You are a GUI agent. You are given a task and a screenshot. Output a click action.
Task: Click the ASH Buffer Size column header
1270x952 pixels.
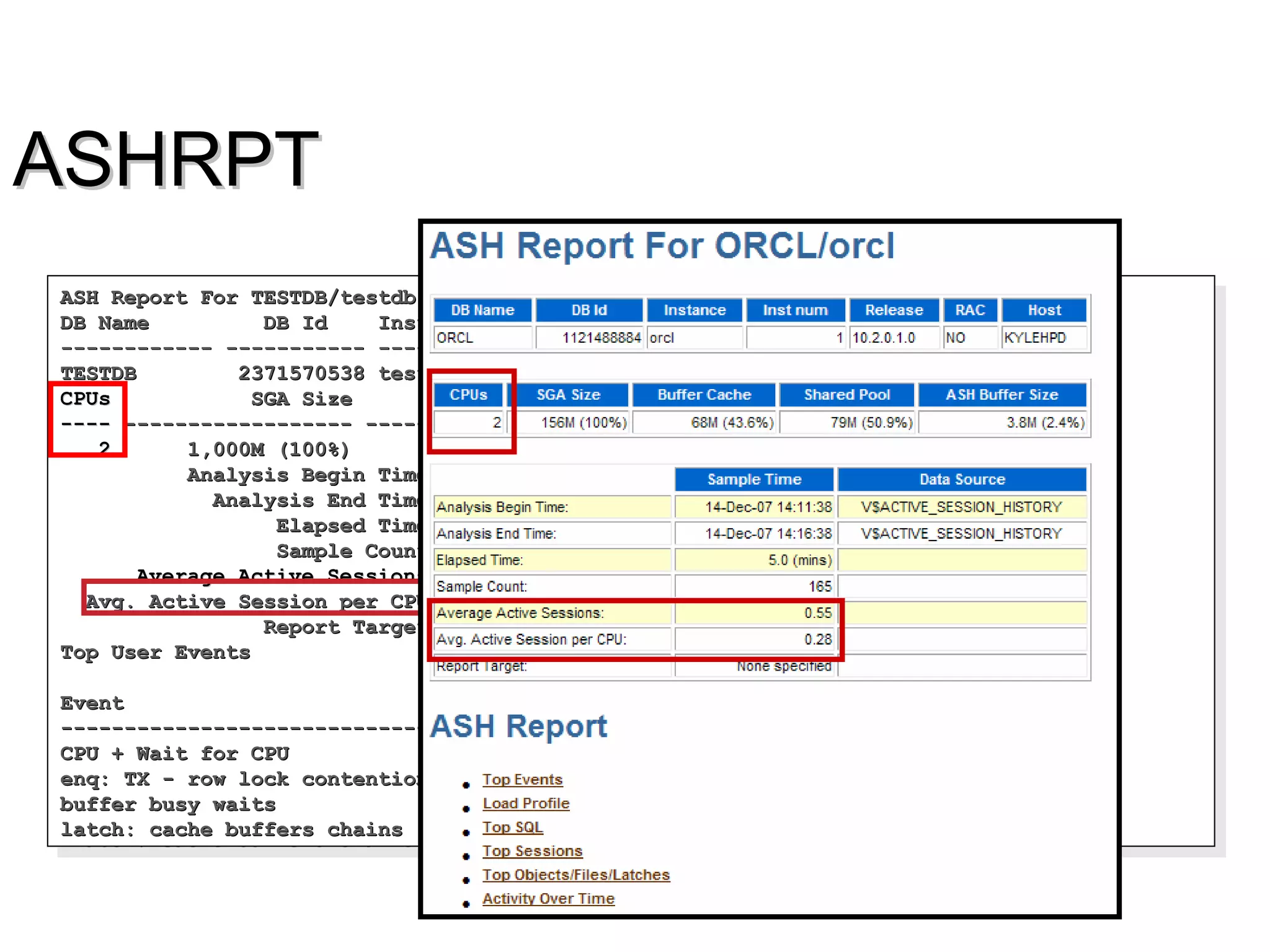1003,395
